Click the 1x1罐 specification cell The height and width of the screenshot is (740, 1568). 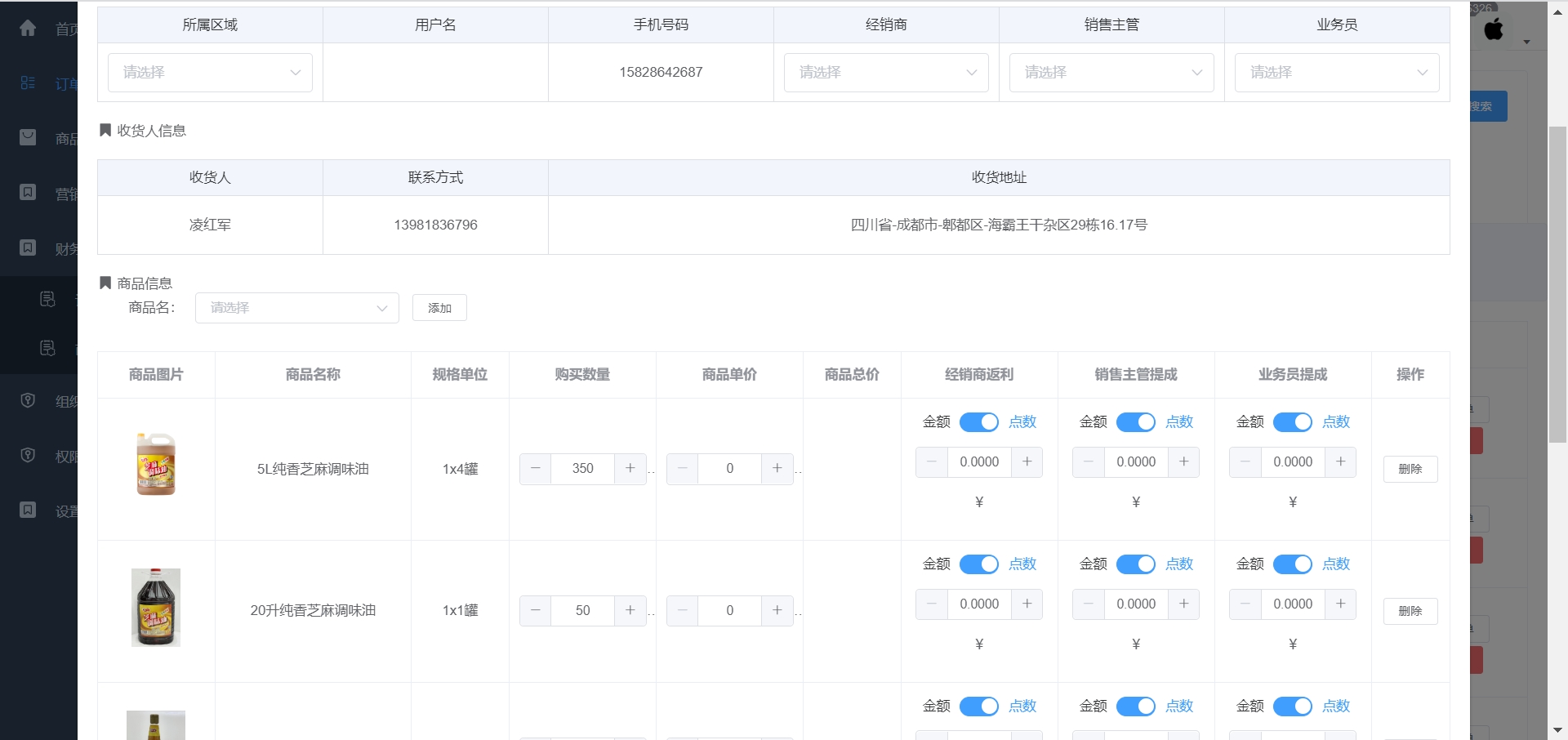[460, 611]
